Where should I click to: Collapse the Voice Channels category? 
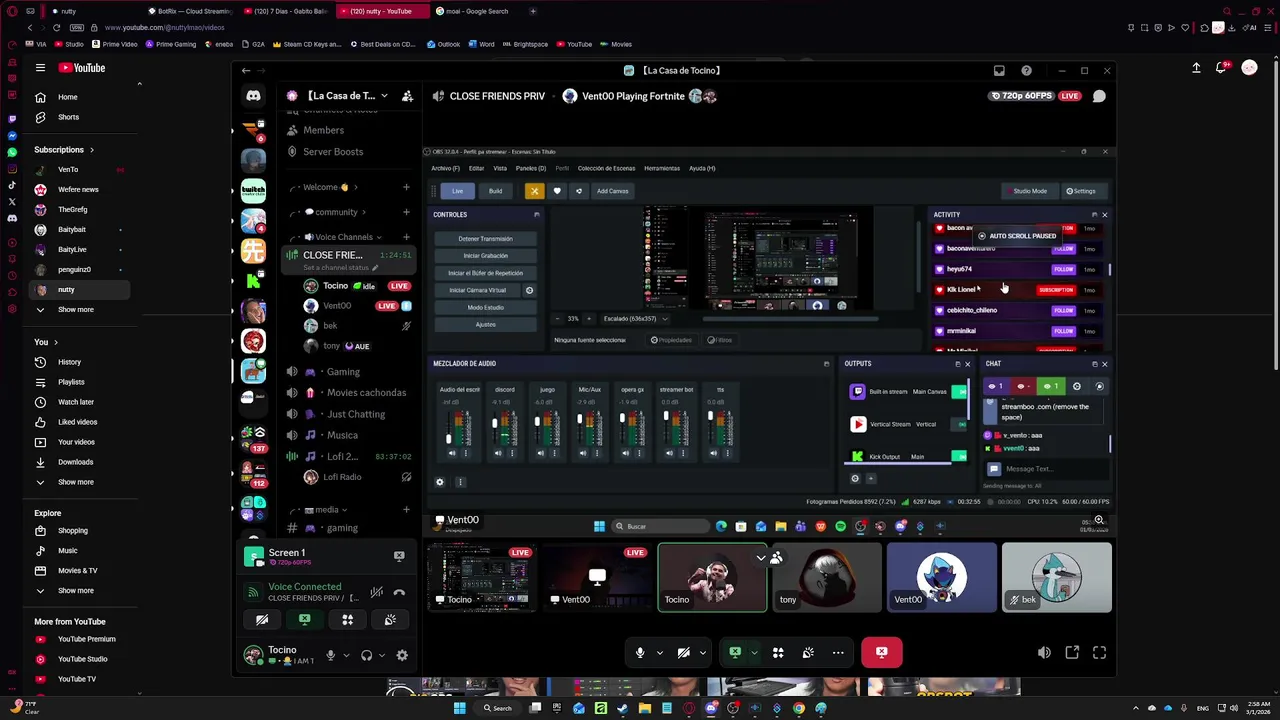coord(344,237)
